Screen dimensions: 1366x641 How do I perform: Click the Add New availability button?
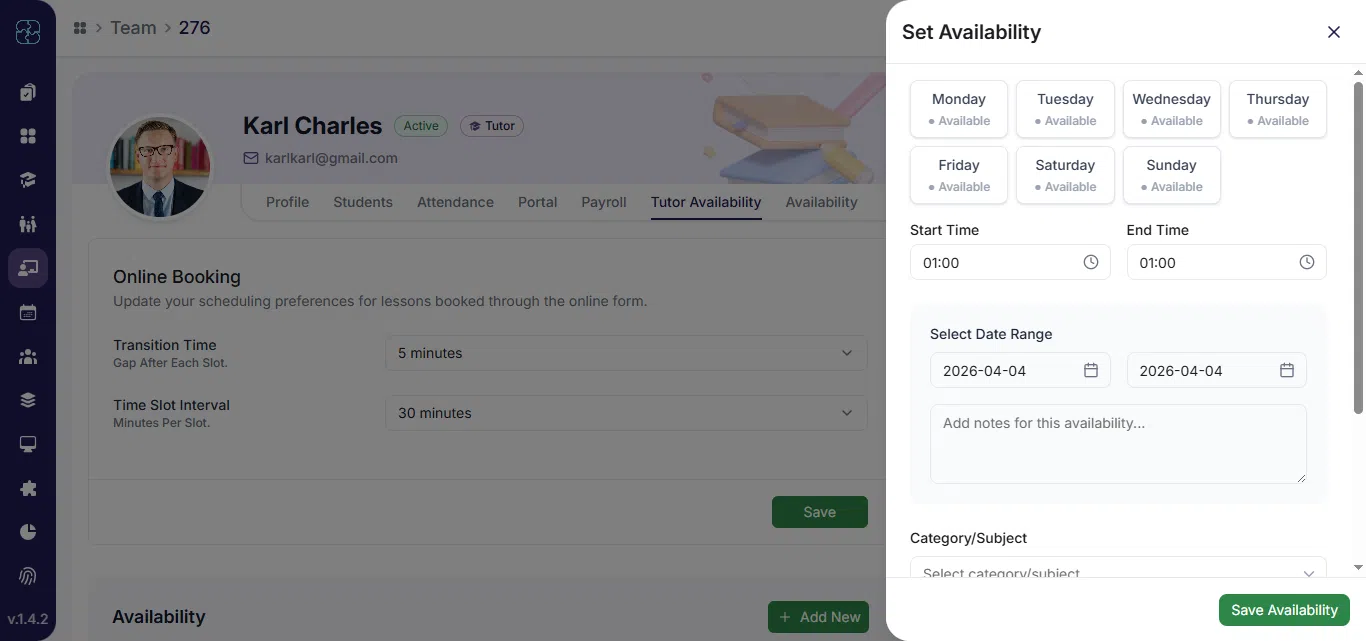tap(818, 617)
